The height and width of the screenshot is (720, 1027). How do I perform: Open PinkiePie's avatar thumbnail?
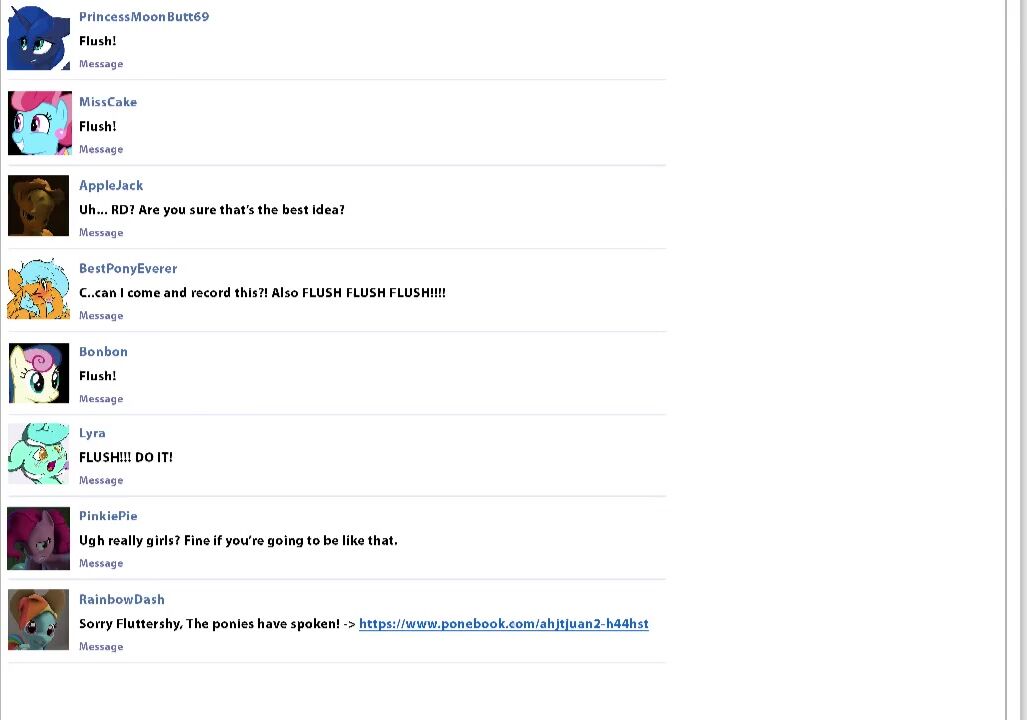[39, 538]
